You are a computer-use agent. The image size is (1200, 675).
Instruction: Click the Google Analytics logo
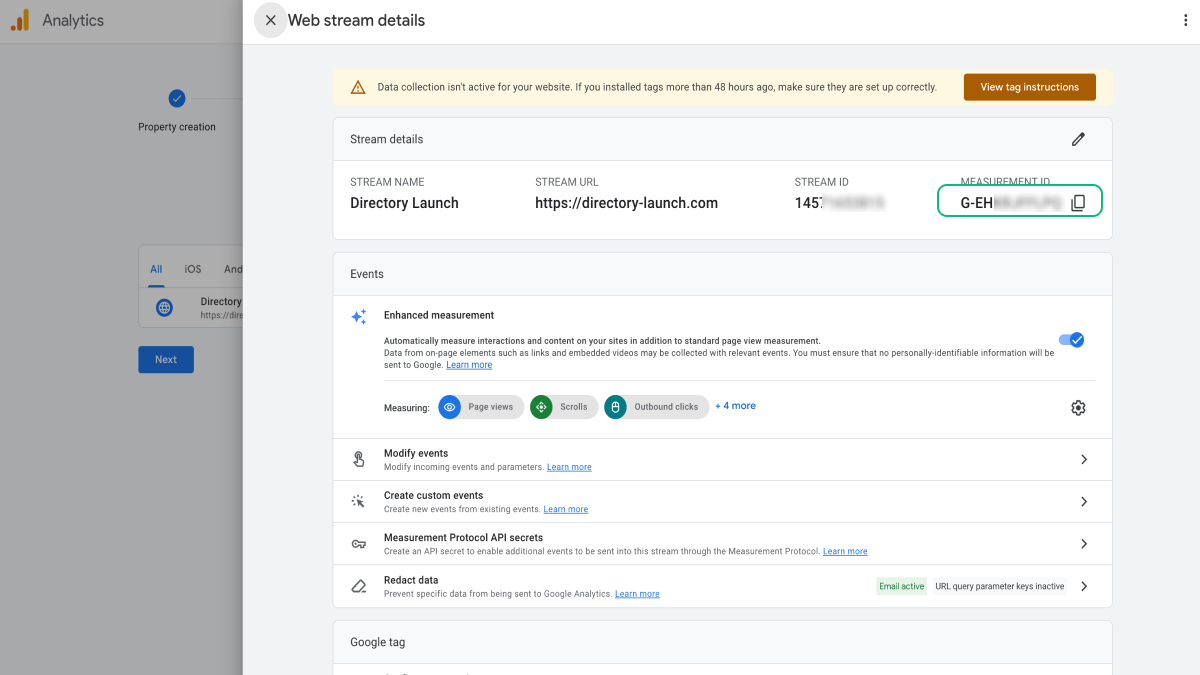[20, 20]
